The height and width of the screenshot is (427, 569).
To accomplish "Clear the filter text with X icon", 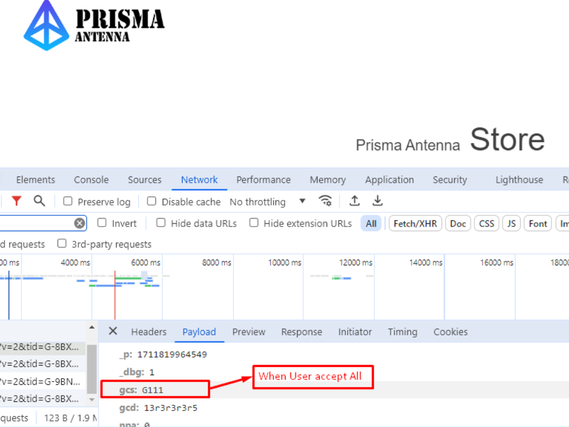I will click(79, 223).
